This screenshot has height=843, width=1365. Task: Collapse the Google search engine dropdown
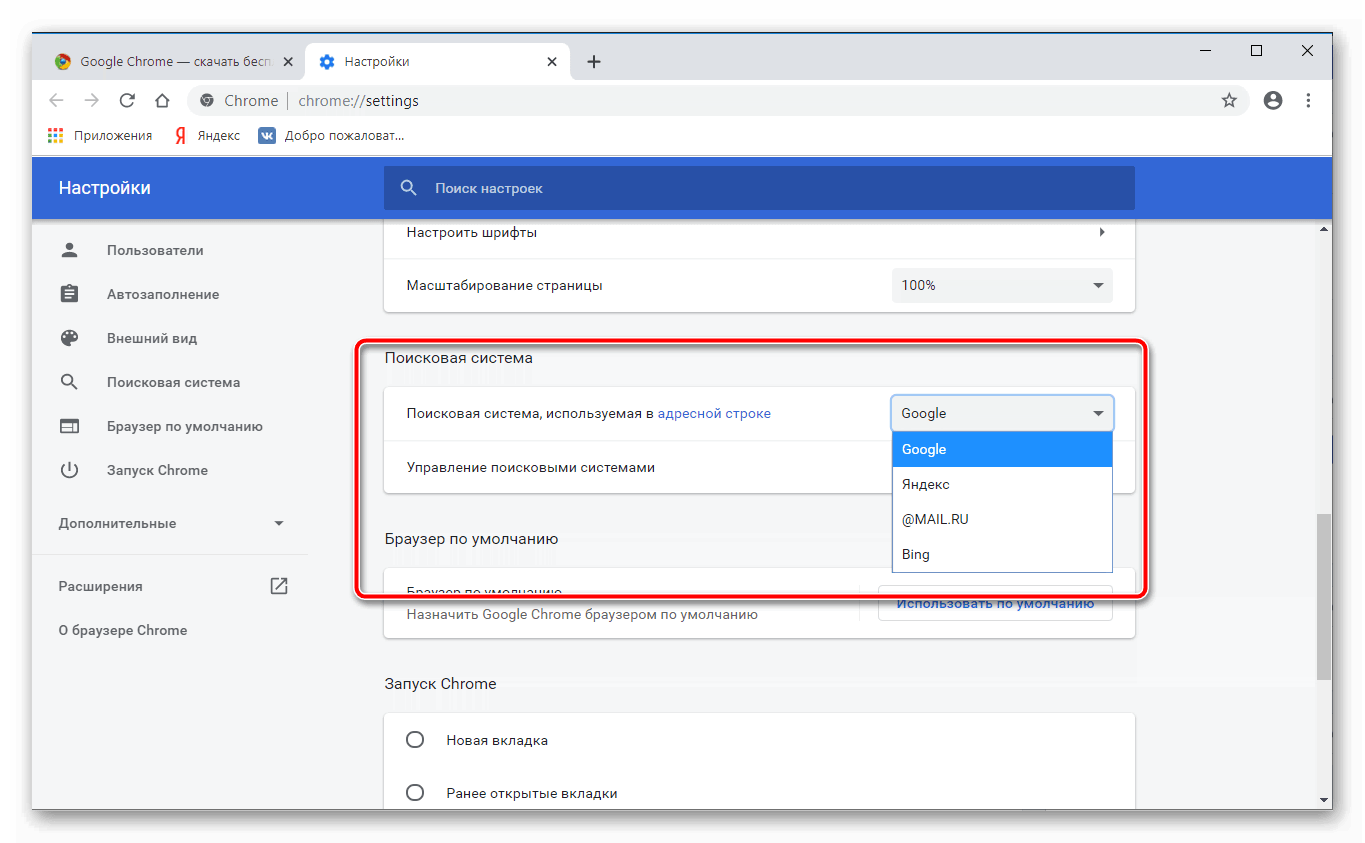[1002, 413]
